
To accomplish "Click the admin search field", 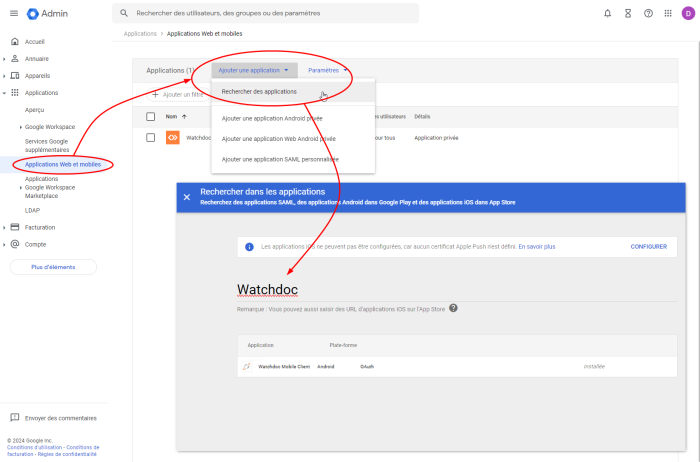I will [265, 13].
